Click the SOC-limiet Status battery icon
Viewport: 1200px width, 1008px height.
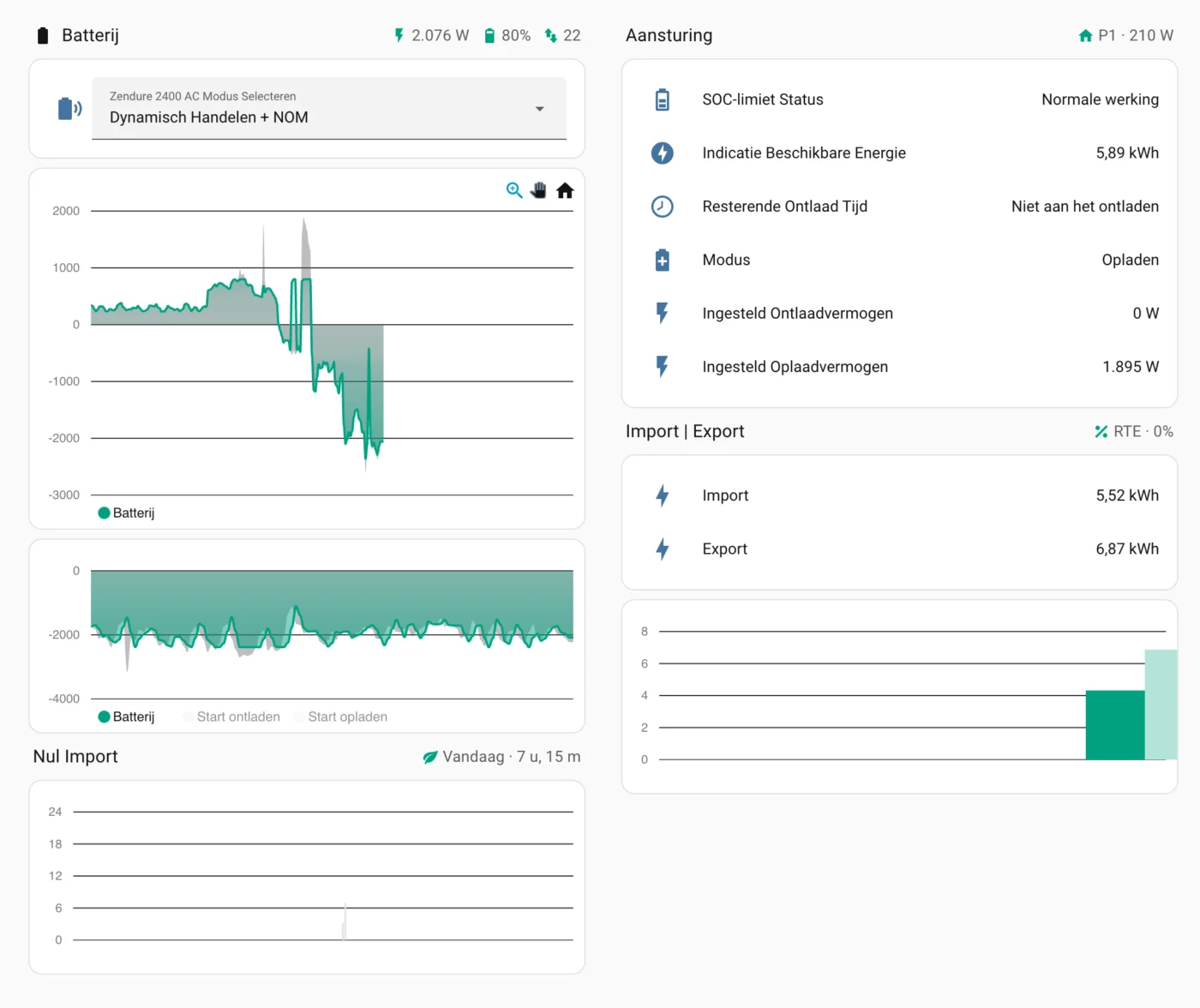663,99
